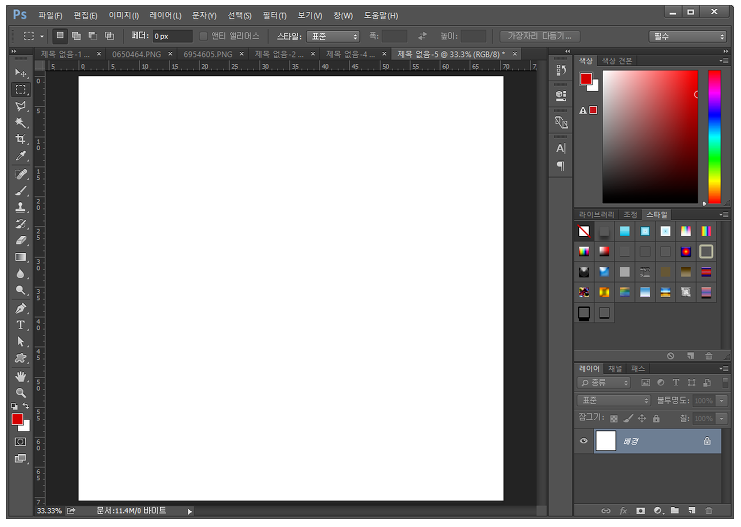Viewport: 741px width, 527px height.
Task: Switch to the 채널 channels tab
Action: click(615, 369)
